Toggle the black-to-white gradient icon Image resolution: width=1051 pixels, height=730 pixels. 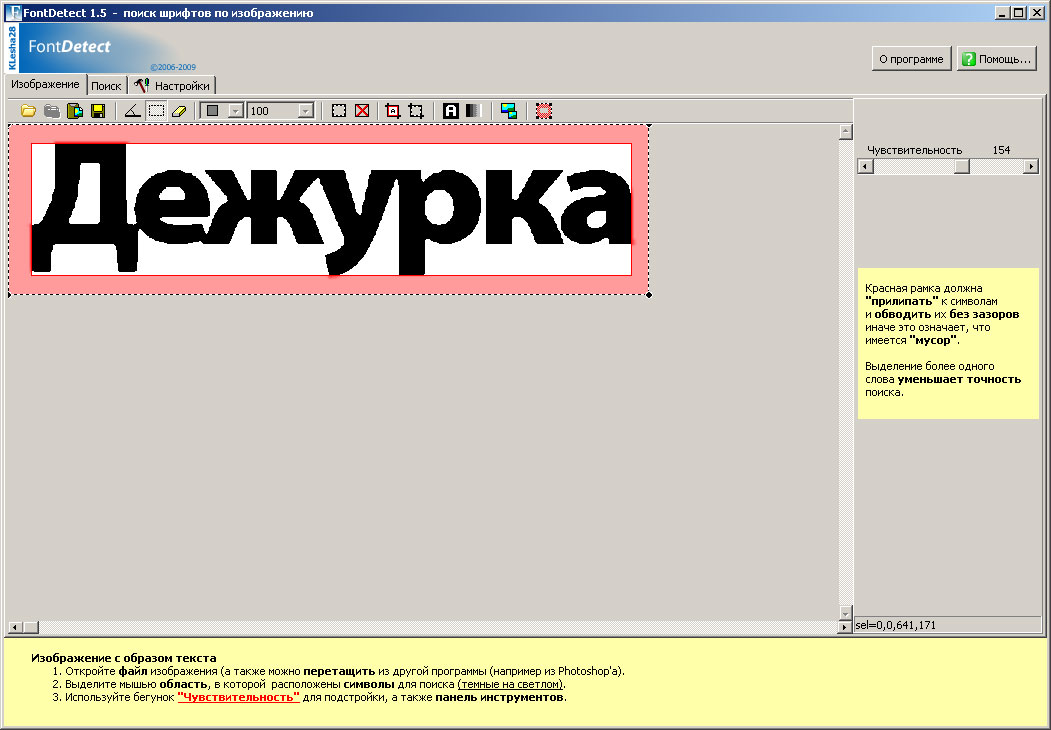click(x=473, y=111)
